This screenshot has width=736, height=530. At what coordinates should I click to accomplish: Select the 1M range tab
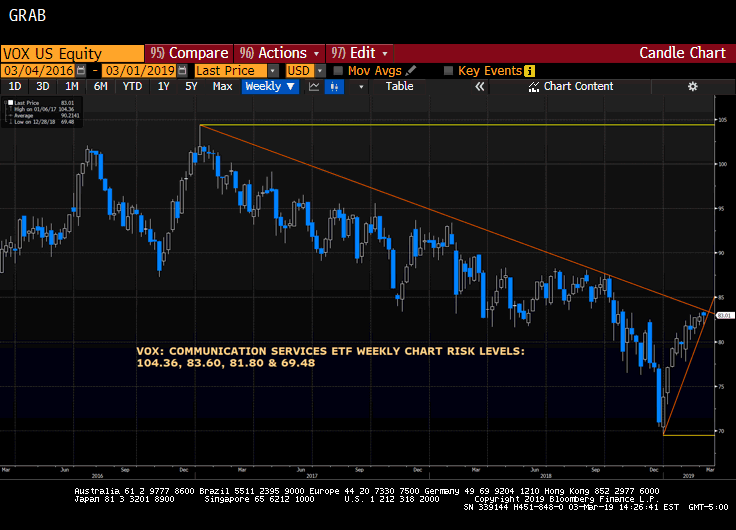point(72,86)
